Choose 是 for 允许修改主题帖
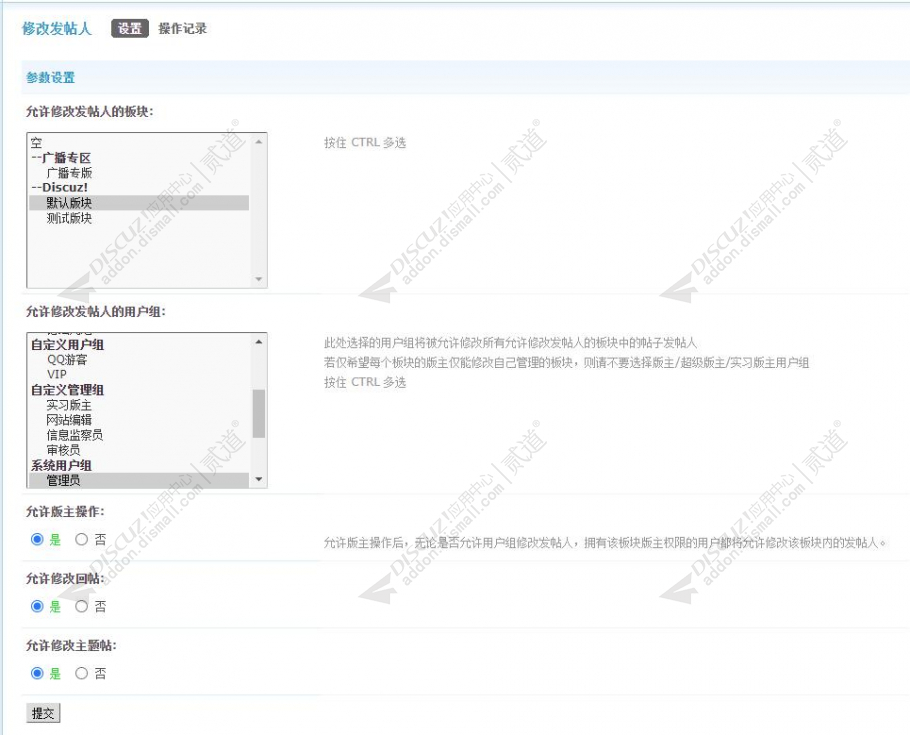Viewport: 910px width, 735px height. click(37, 673)
